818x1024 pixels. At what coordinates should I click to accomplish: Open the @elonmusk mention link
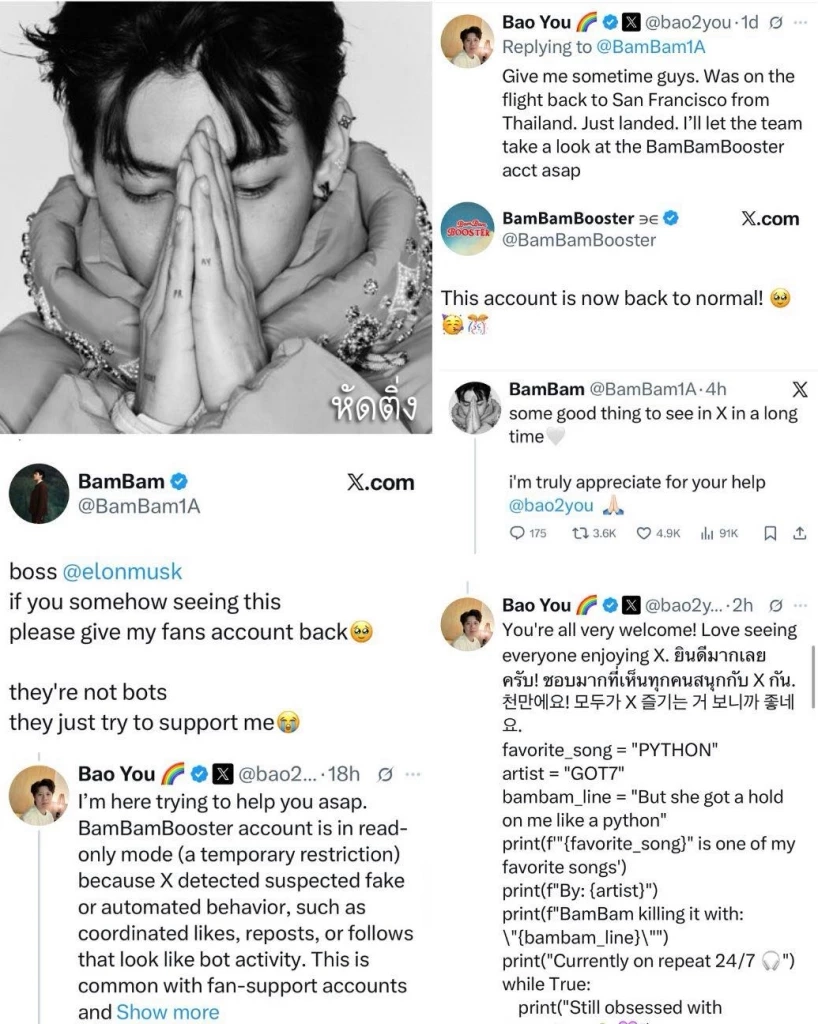click(x=123, y=572)
